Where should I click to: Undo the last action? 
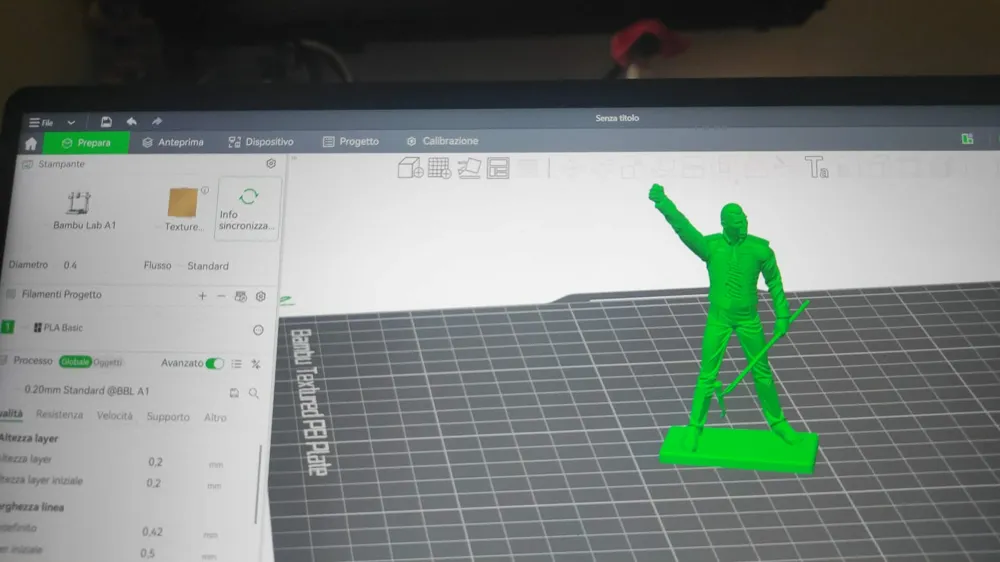click(x=131, y=121)
